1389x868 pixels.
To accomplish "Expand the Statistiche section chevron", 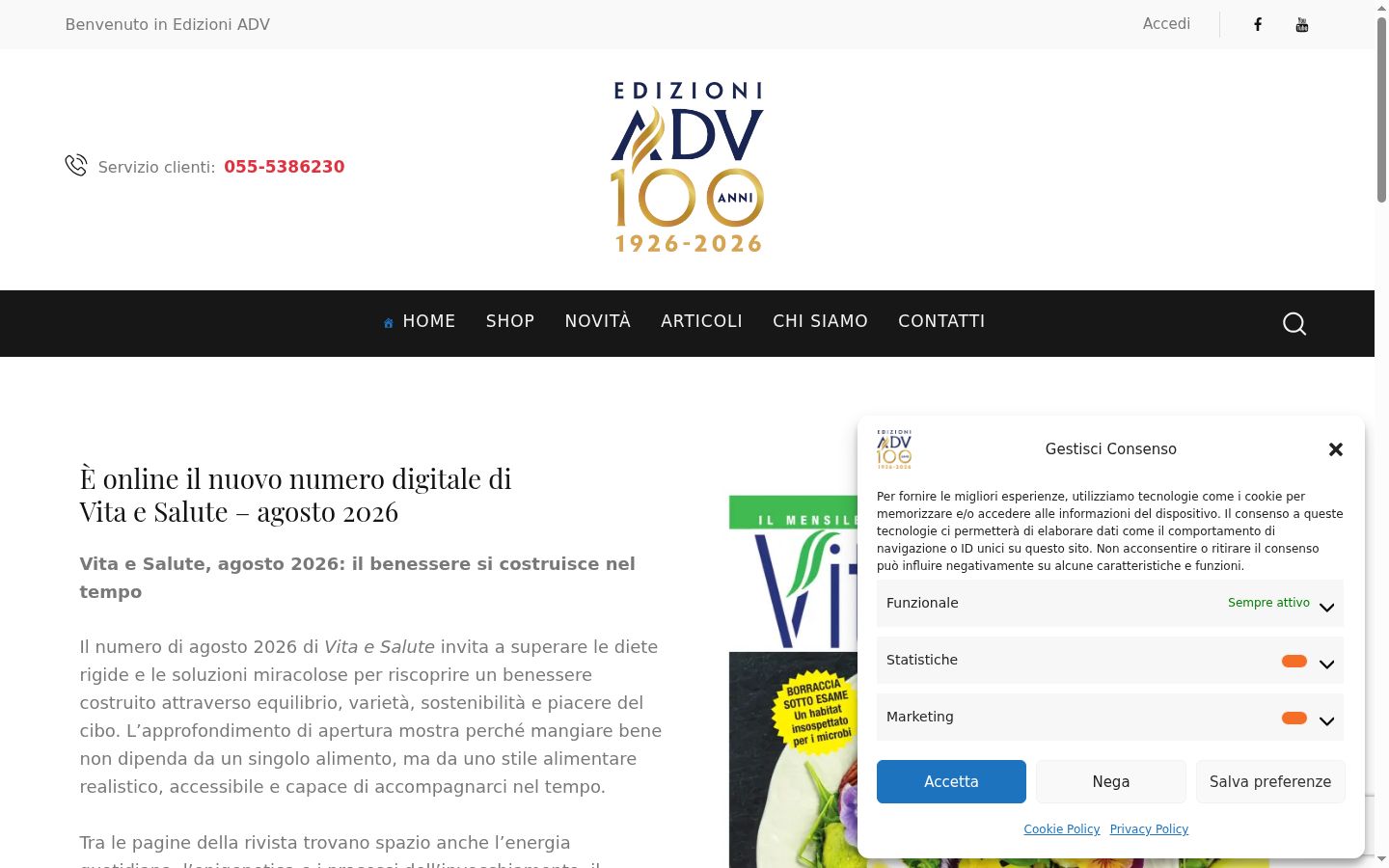I will (1327, 665).
